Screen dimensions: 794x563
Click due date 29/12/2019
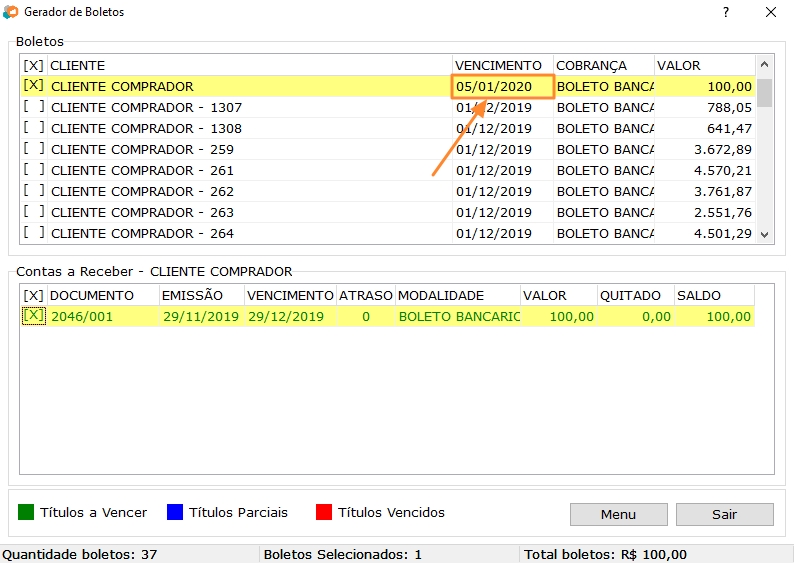click(286, 316)
